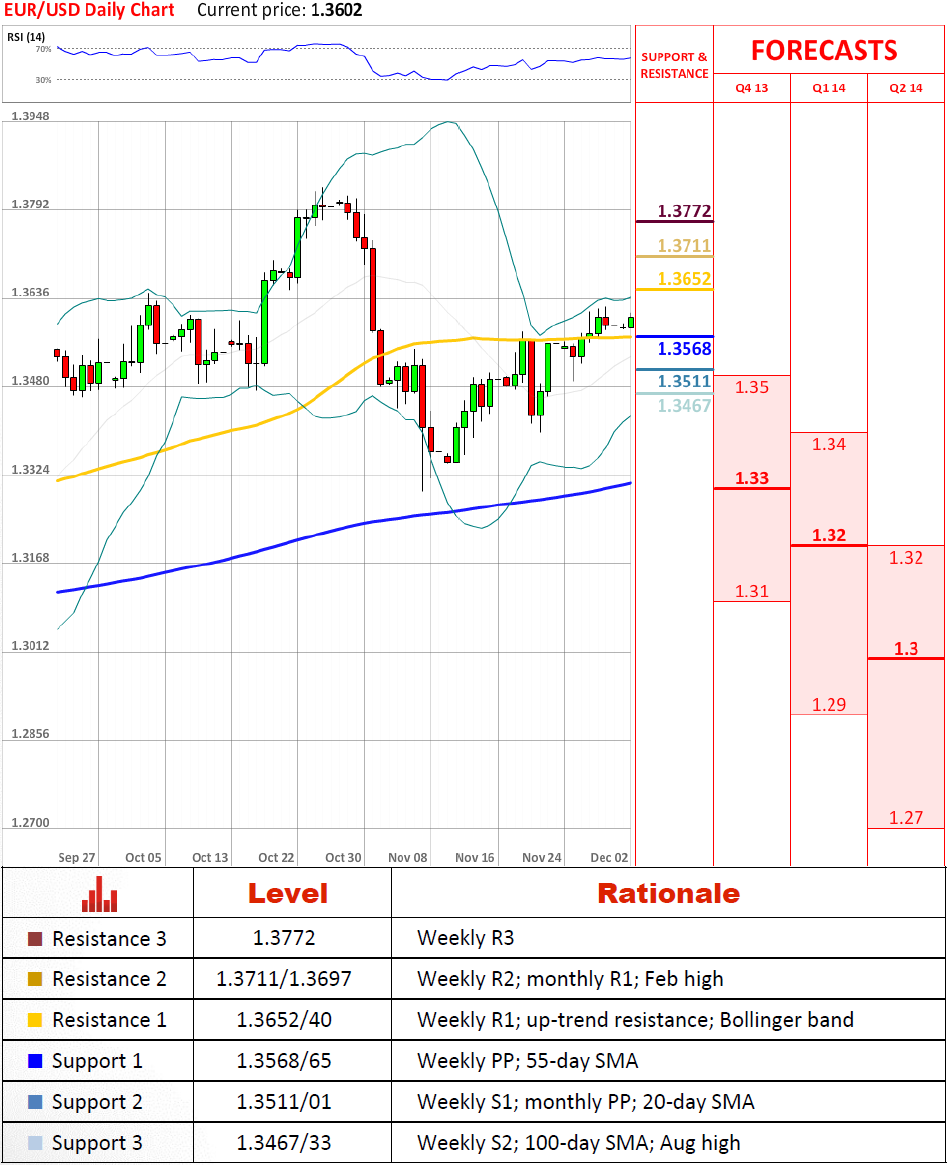This screenshot has width=948, height=1165.
Task: Click the 1.3467 support level label
Action: pyautogui.click(x=684, y=406)
